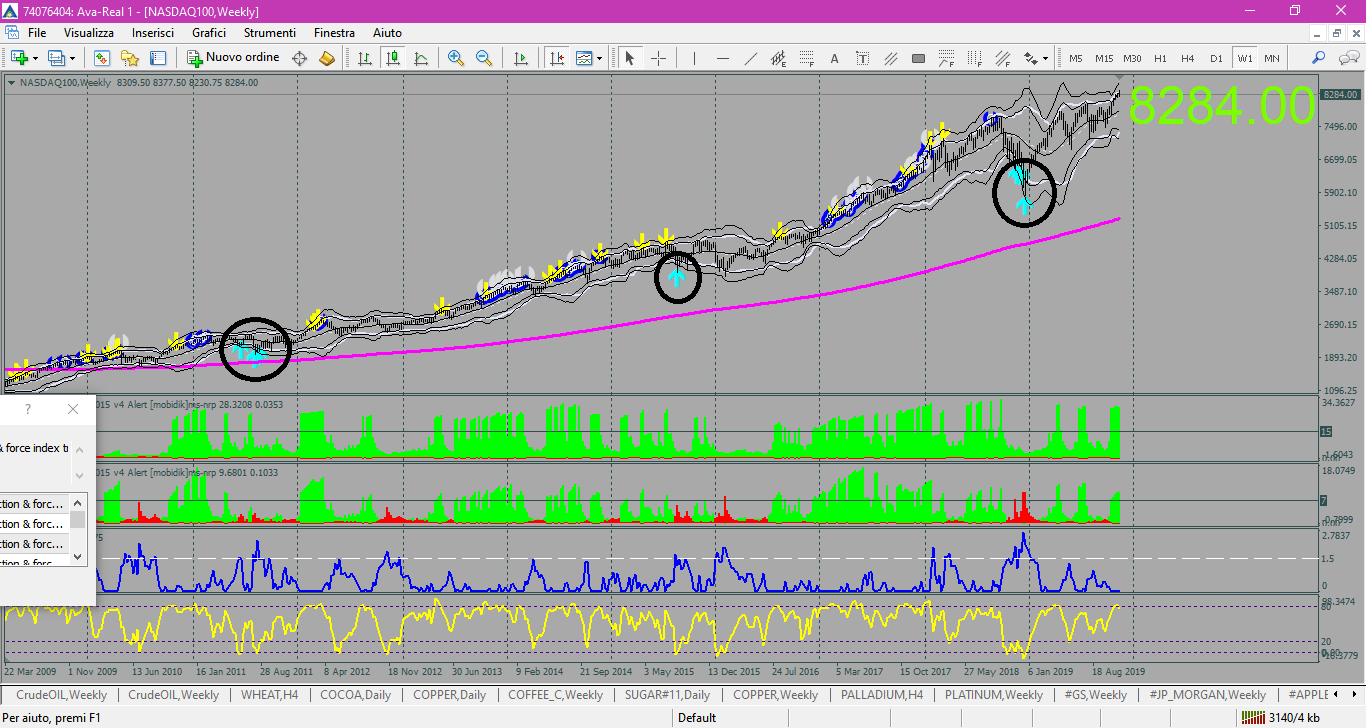Screen dimensions: 1366x728
Task: Open the Terminal window icon
Action: click(x=158, y=58)
